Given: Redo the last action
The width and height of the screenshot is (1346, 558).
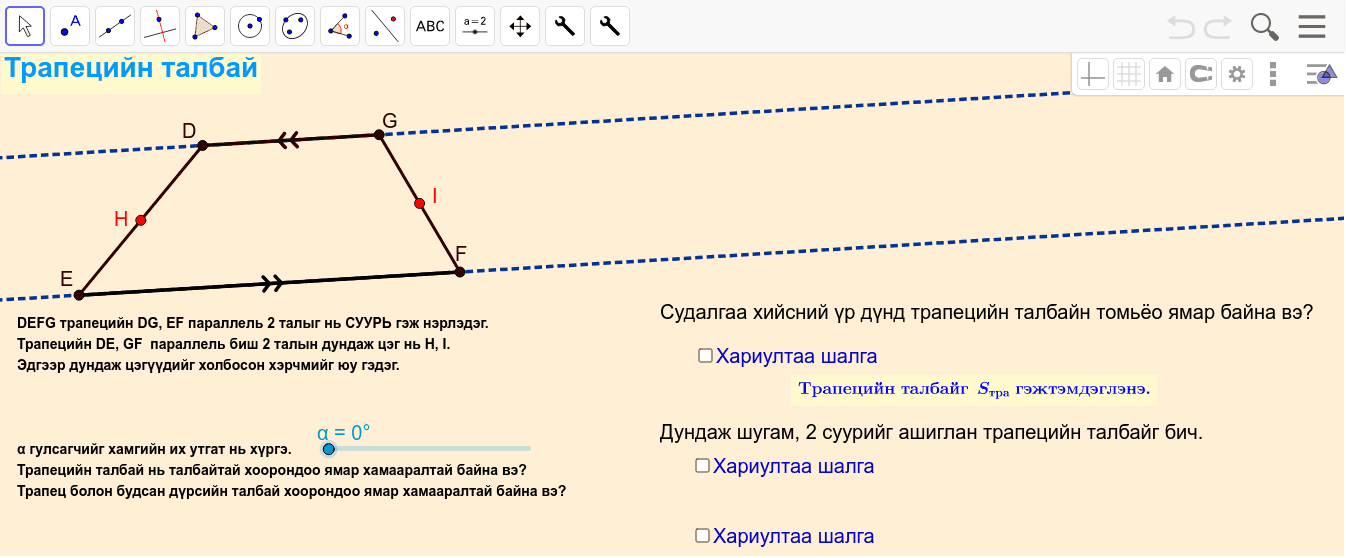Looking at the screenshot, I should point(1218,27).
